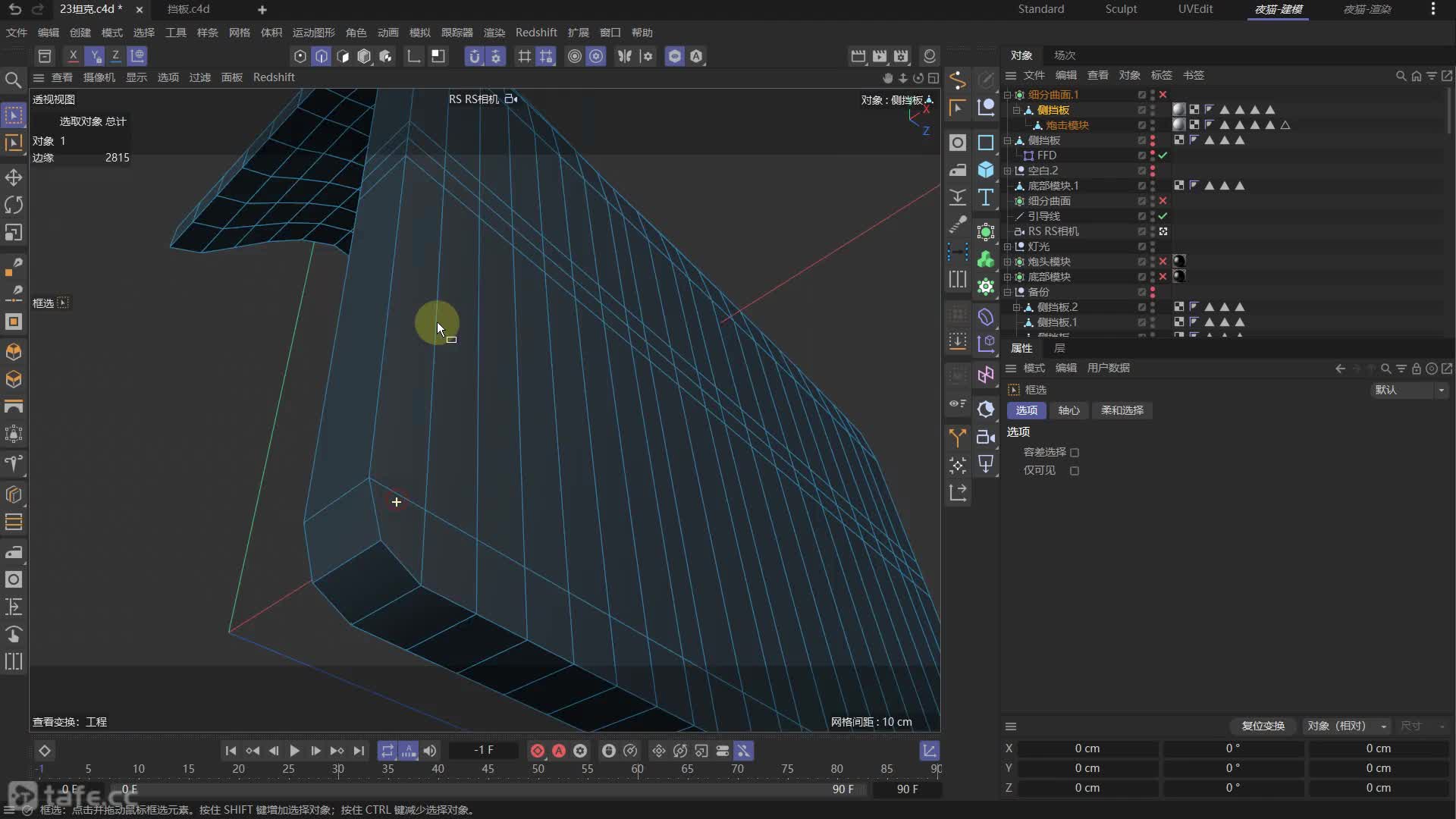Open the 运动图形 main menu
This screenshot has height=819, width=1456.
click(314, 33)
